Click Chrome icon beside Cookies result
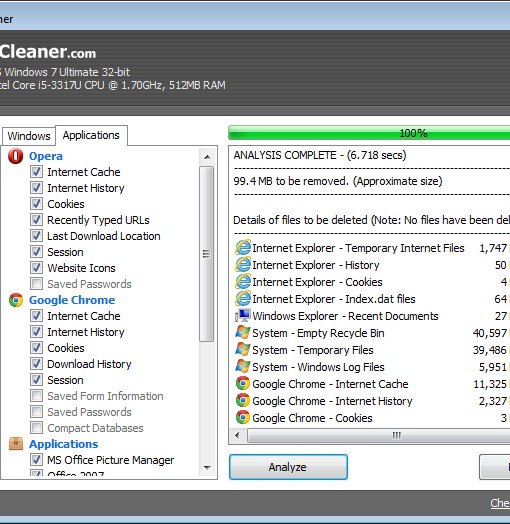The height and width of the screenshot is (524, 510). [243, 418]
